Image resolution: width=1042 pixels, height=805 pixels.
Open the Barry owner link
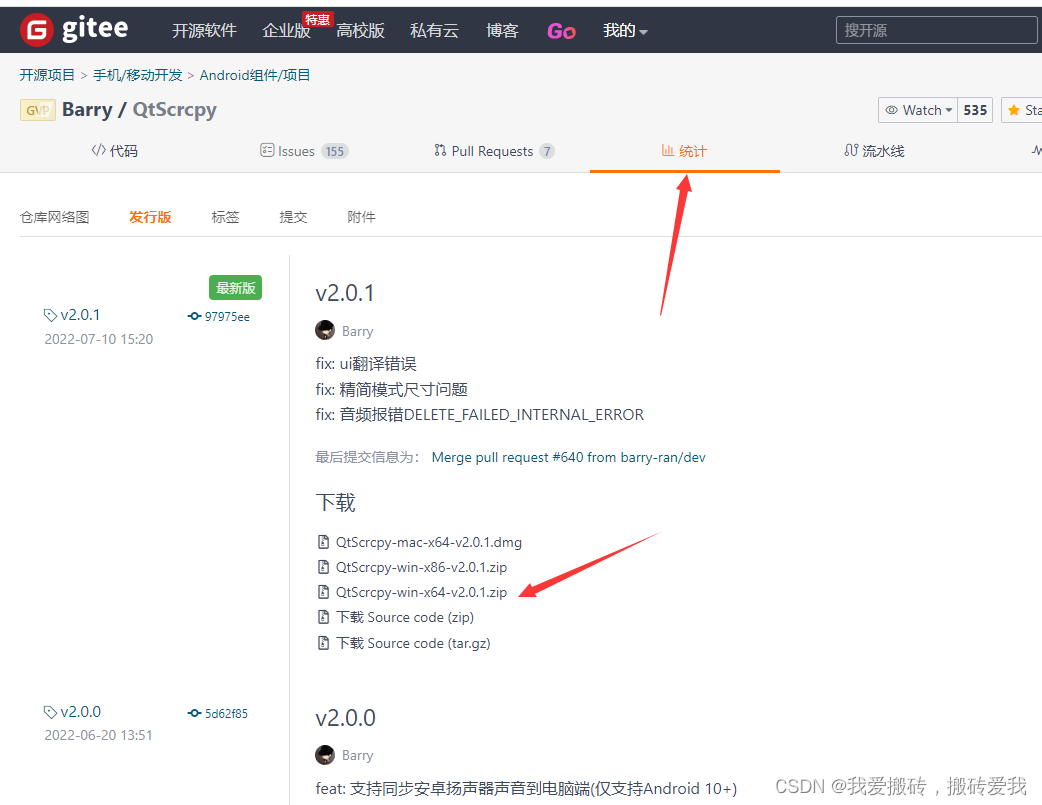click(x=87, y=110)
